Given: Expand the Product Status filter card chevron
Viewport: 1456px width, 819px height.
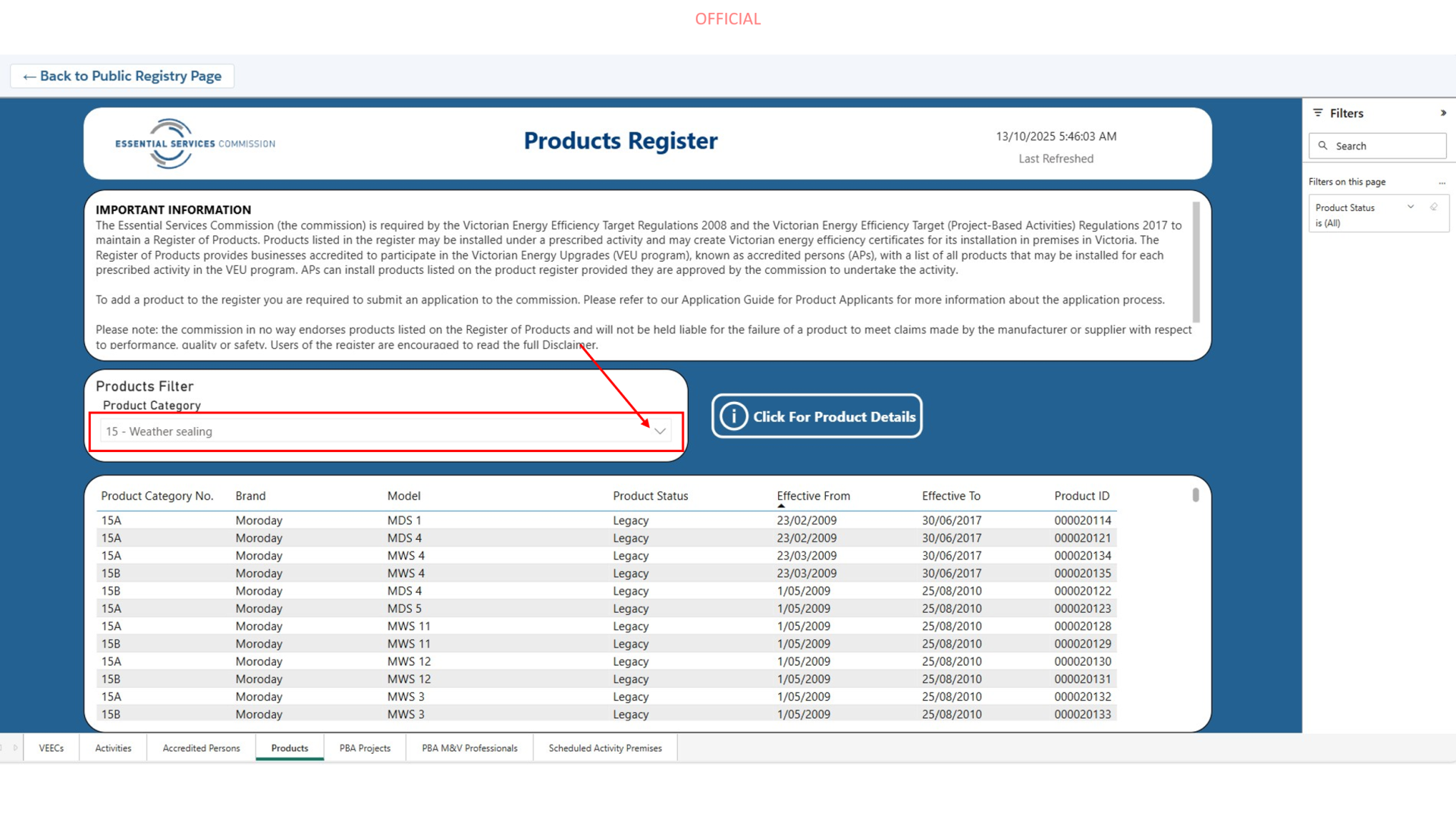Looking at the screenshot, I should [1410, 207].
